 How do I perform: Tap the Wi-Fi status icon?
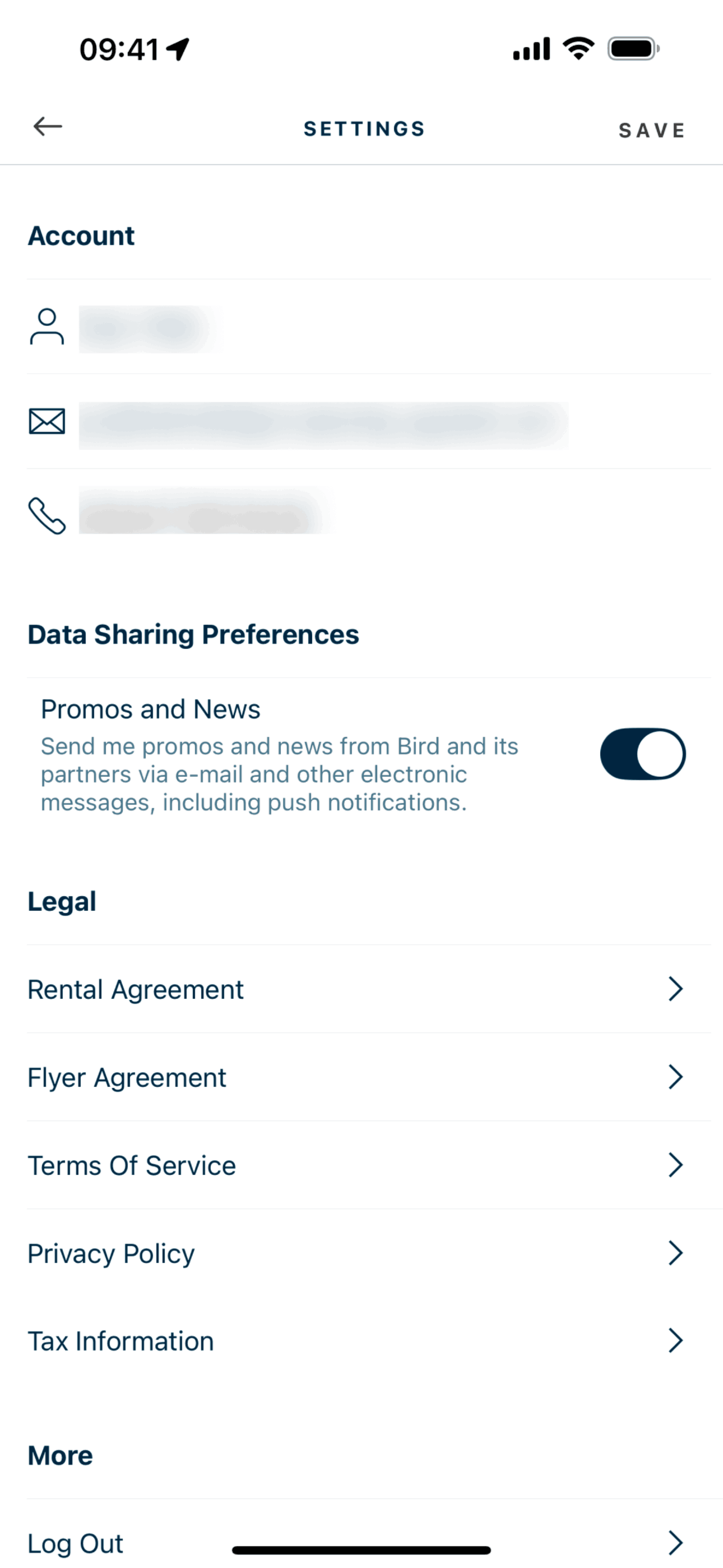coord(578,49)
